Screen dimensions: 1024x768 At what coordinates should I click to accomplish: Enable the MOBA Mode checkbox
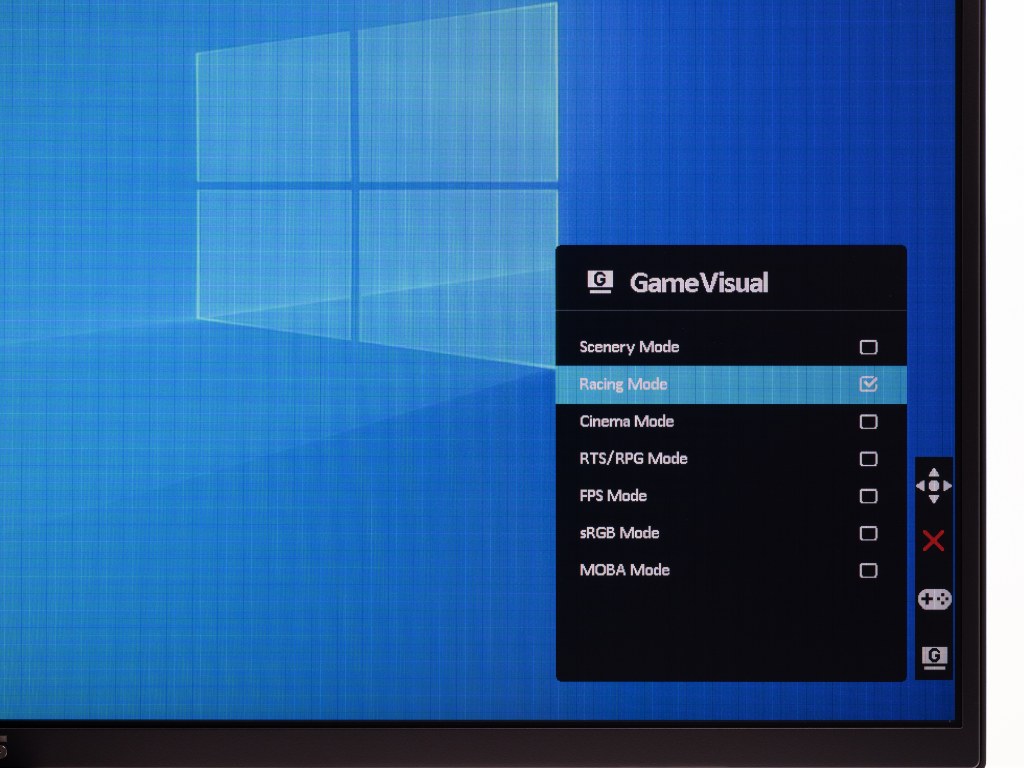(x=869, y=570)
